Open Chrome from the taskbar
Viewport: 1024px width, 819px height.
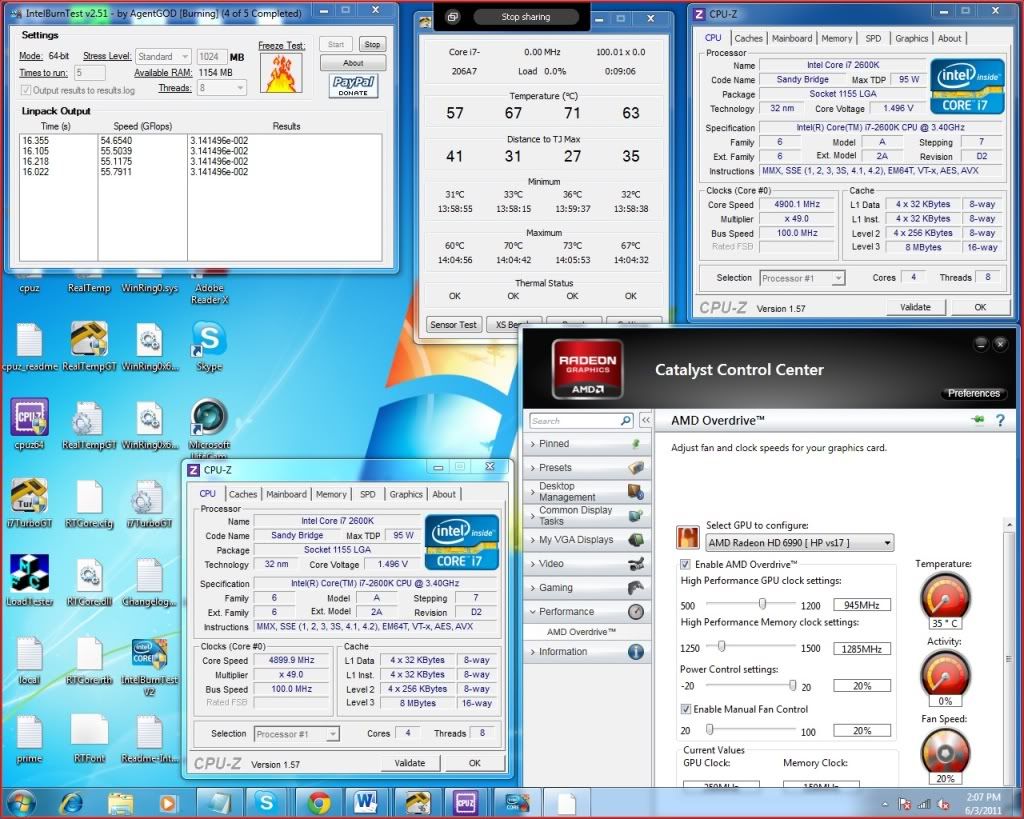[x=319, y=802]
